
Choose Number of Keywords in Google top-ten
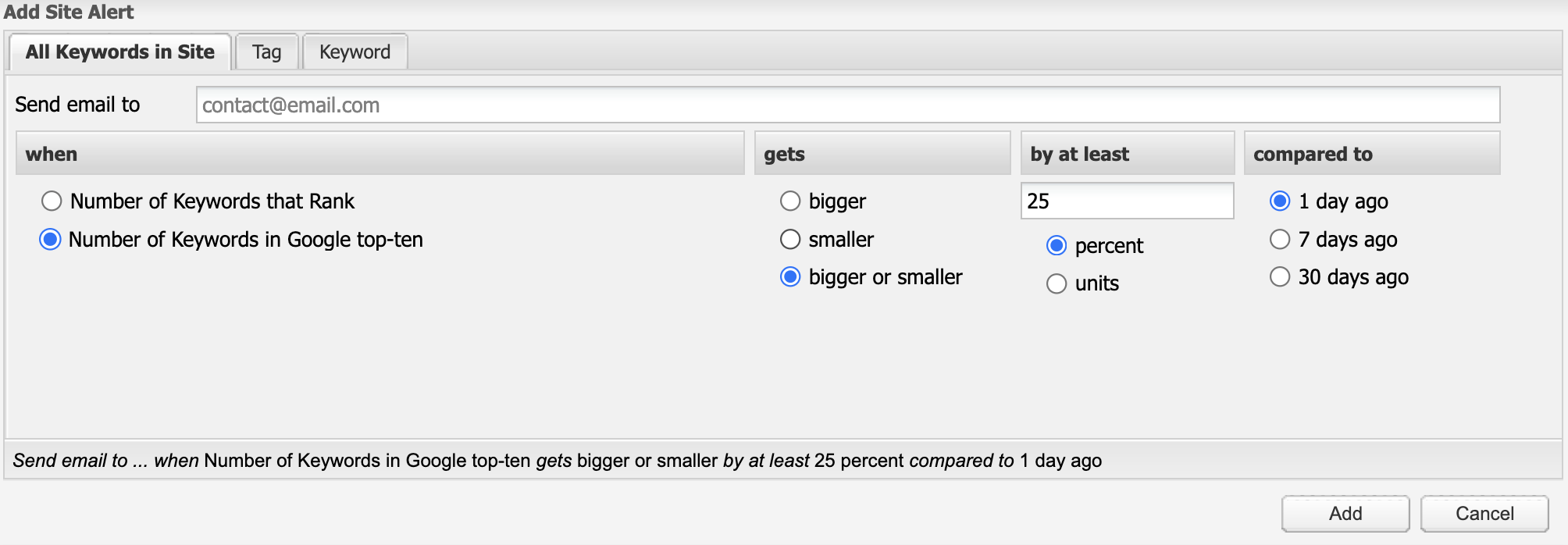coord(50,240)
